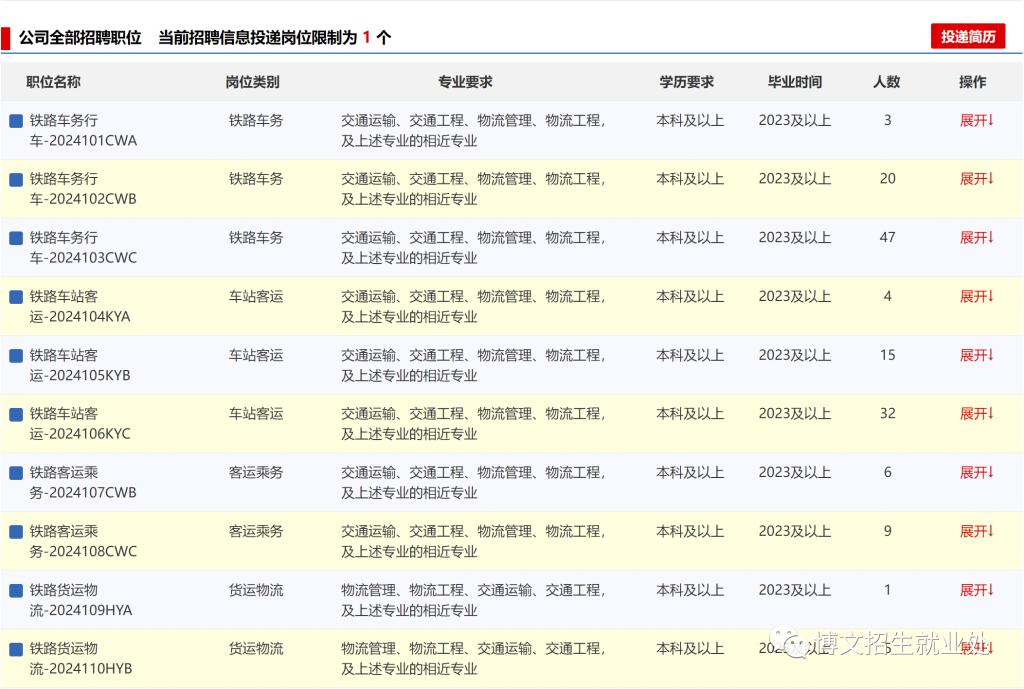The image size is (1024, 689).
Task: Select checkbox for 铁路货运物流-2024110HYB
Action: tap(16, 649)
